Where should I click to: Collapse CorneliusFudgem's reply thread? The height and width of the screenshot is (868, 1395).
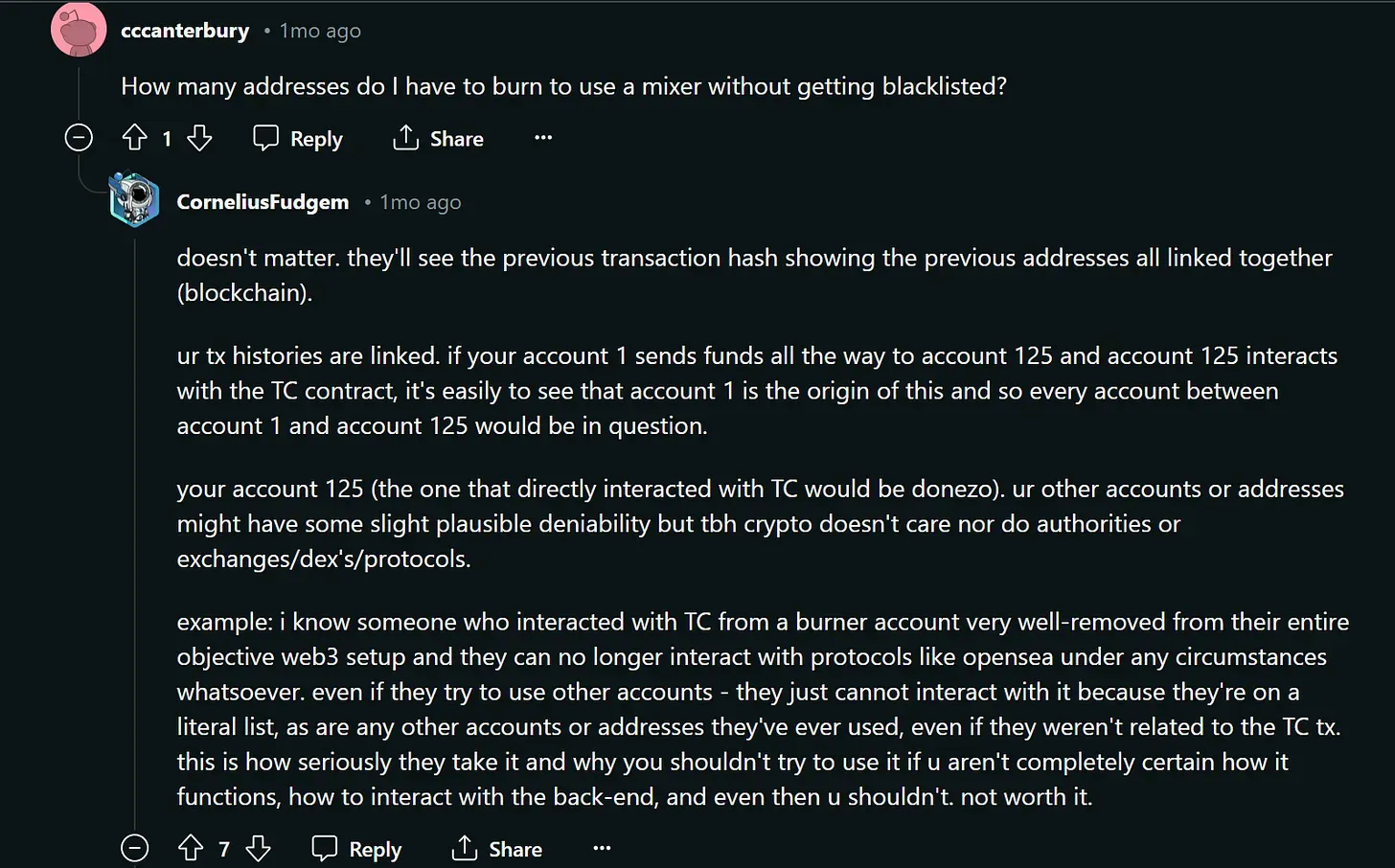click(x=134, y=849)
